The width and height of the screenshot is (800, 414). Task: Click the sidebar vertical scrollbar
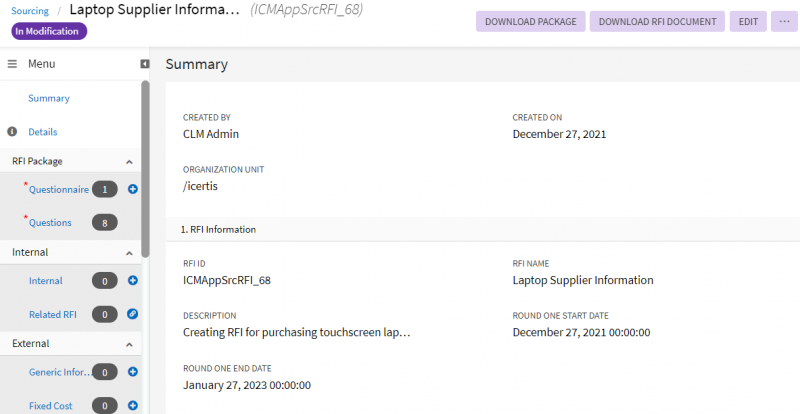click(146, 170)
